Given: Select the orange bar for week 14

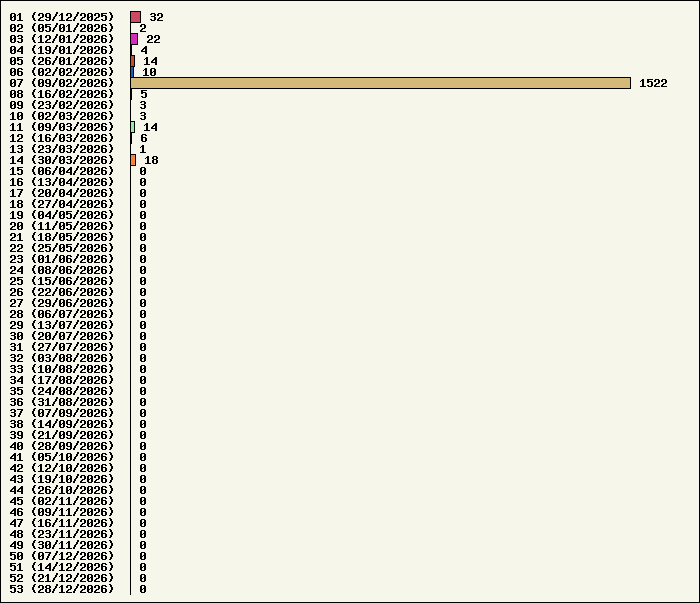Looking at the screenshot, I should [133, 160].
